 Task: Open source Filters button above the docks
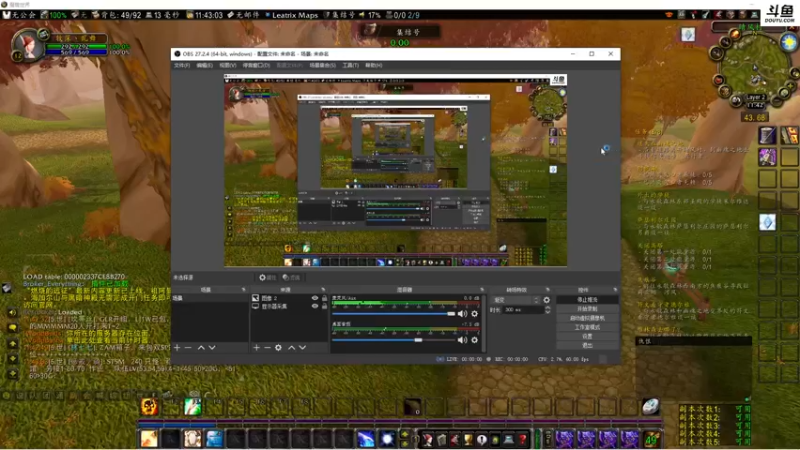pos(291,278)
